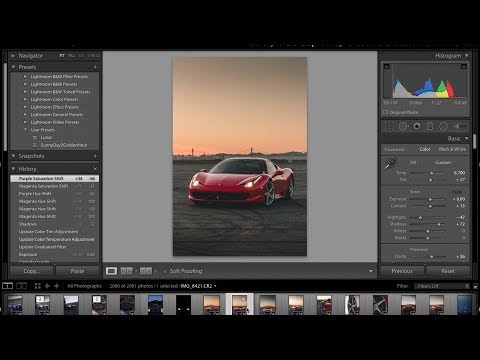Click the Copy... button
Screen dimensions: 480x360
click(32, 271)
